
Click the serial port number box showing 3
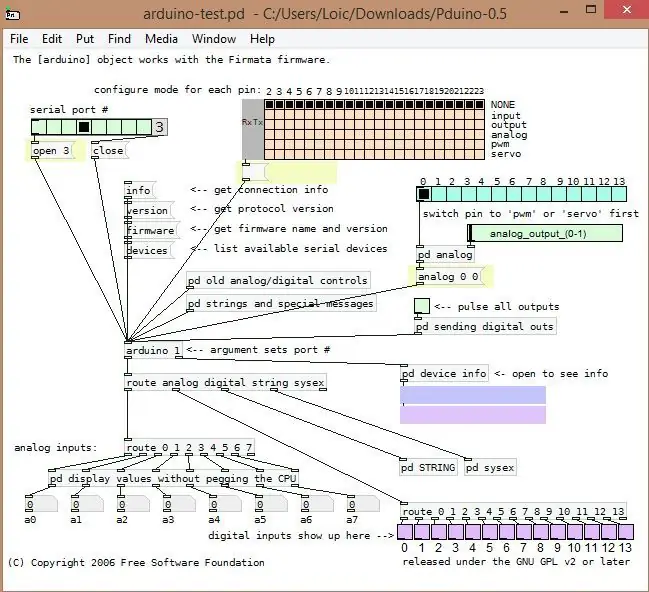pyautogui.click(x=160, y=127)
